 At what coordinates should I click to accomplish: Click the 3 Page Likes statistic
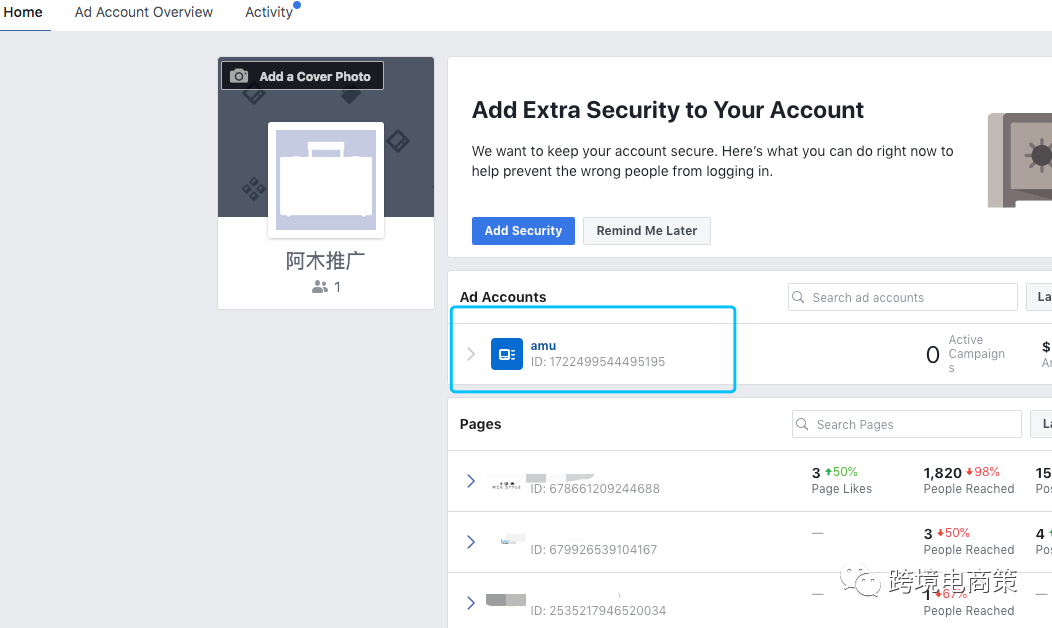[841, 480]
